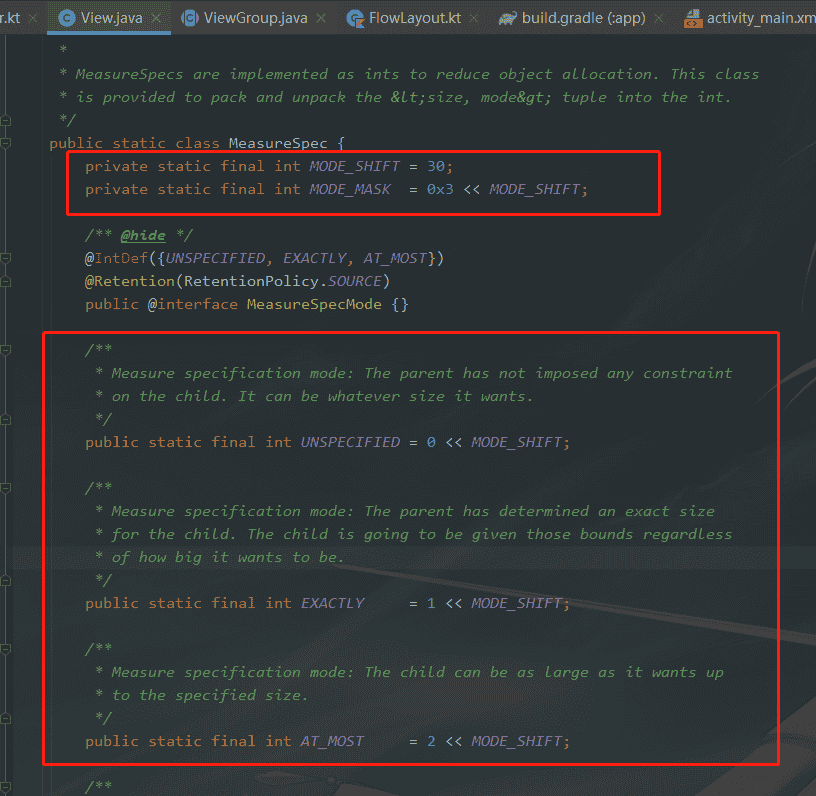Click the @Retention annotation
Image resolution: width=816 pixels, height=796 pixels.
[x=130, y=281]
